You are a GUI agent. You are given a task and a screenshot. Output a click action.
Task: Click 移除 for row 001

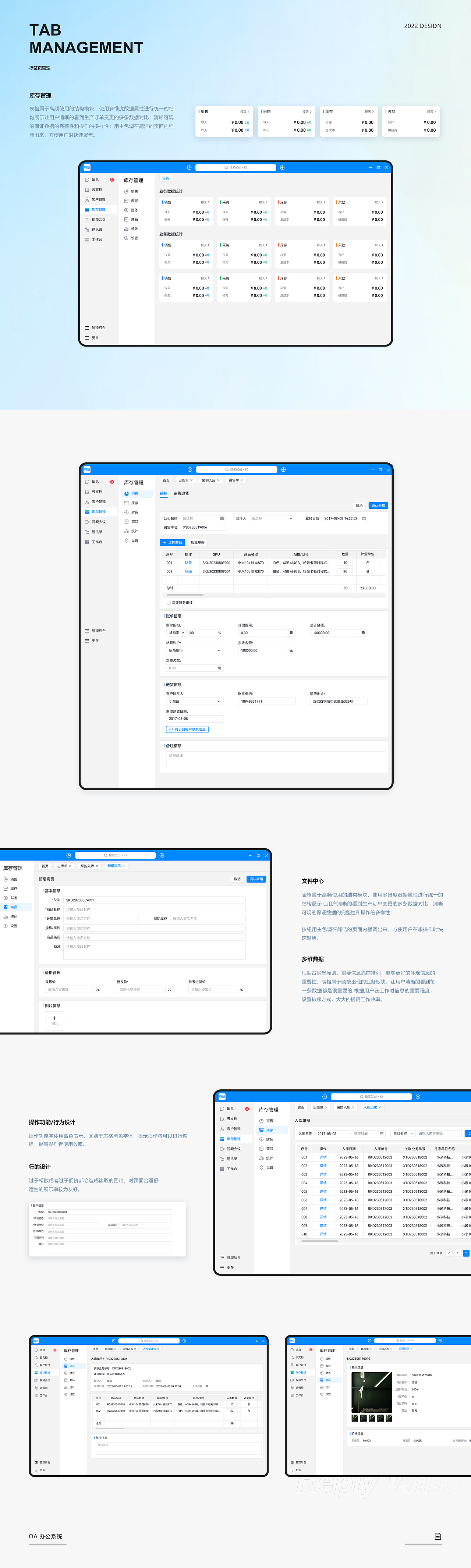189,563
